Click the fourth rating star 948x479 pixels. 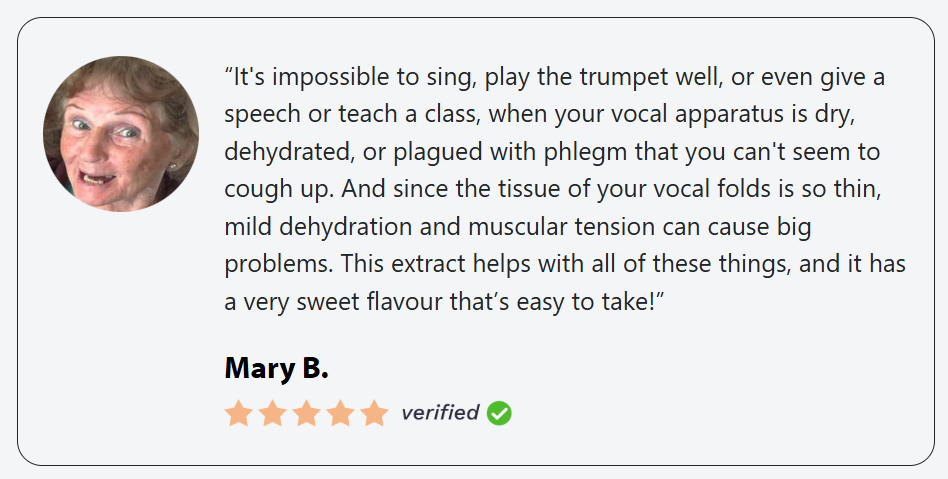coord(340,414)
